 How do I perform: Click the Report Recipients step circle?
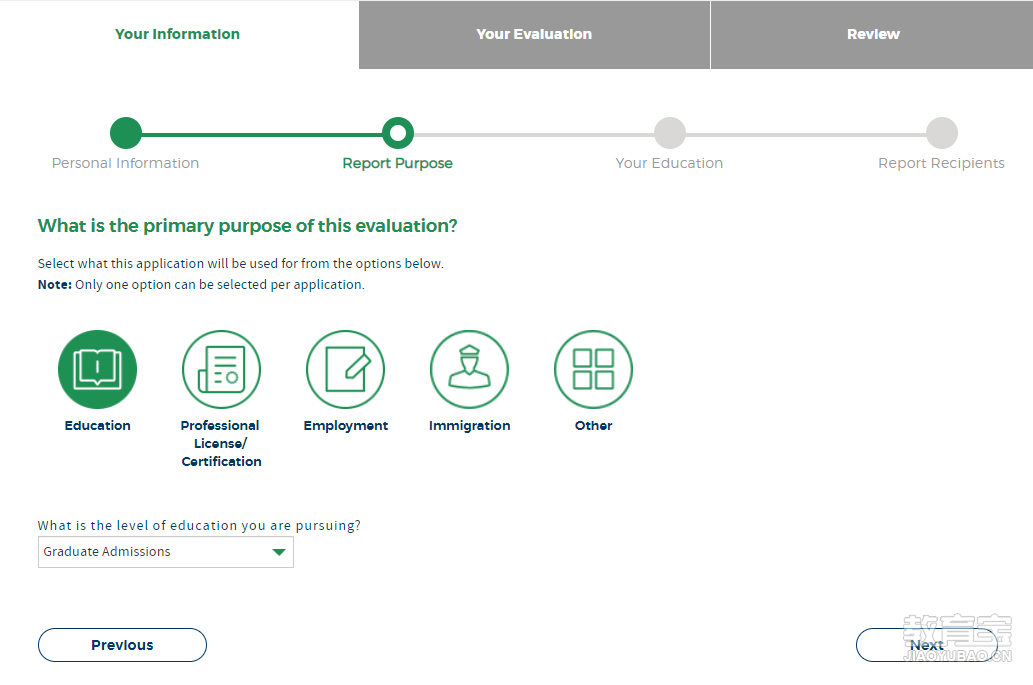pos(942,133)
